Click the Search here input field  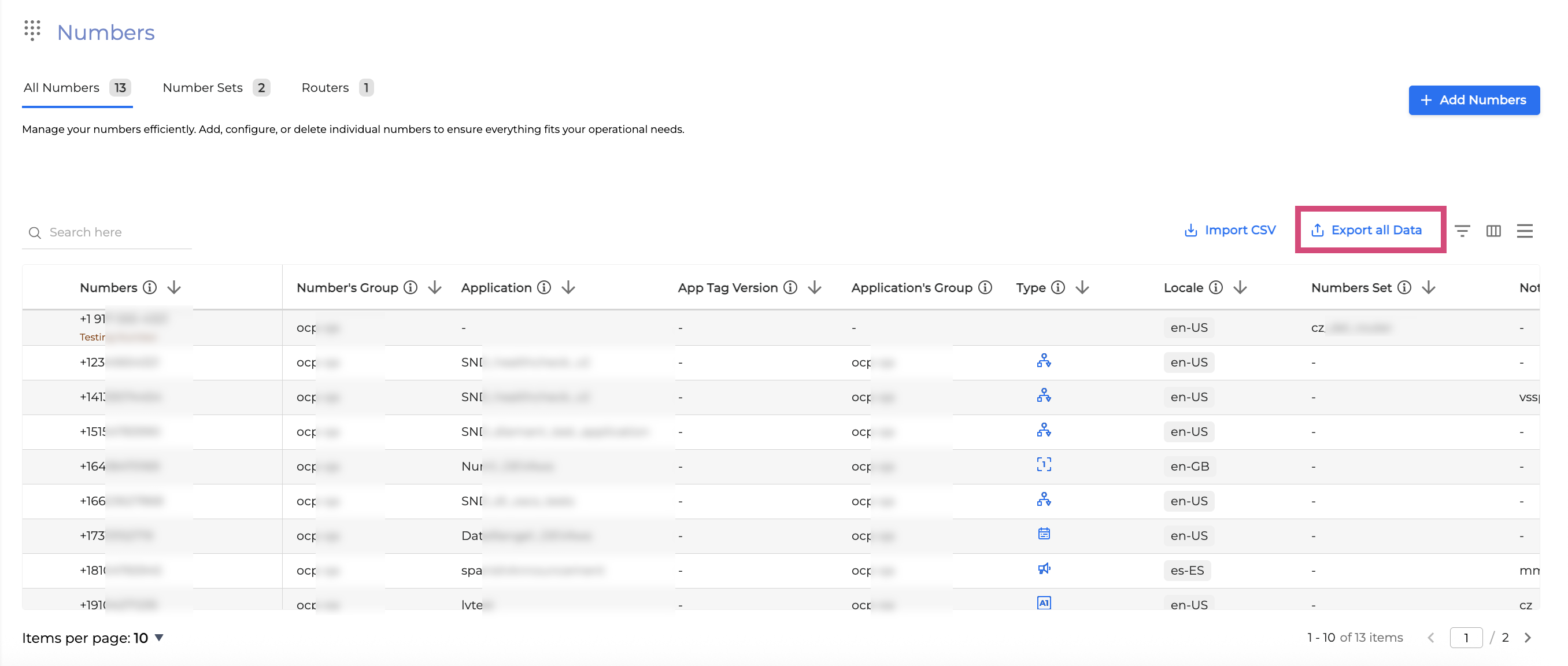coord(116,232)
